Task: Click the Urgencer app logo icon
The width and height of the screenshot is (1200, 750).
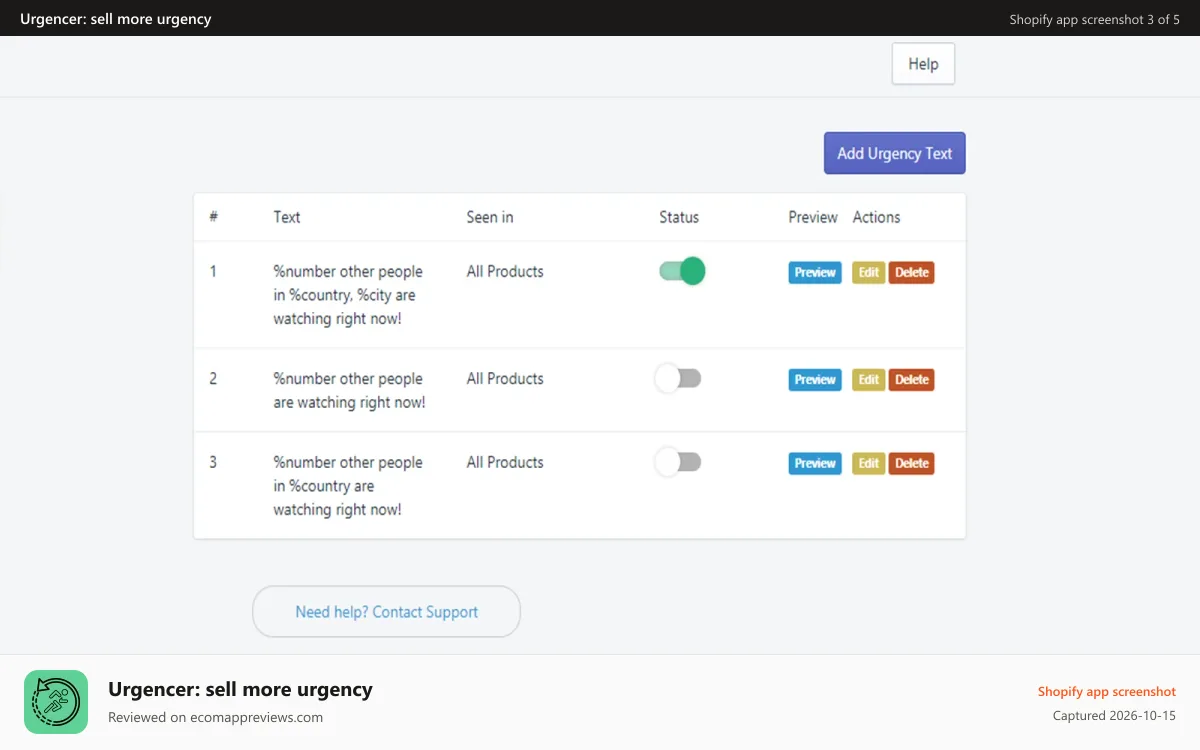Action: coord(56,702)
